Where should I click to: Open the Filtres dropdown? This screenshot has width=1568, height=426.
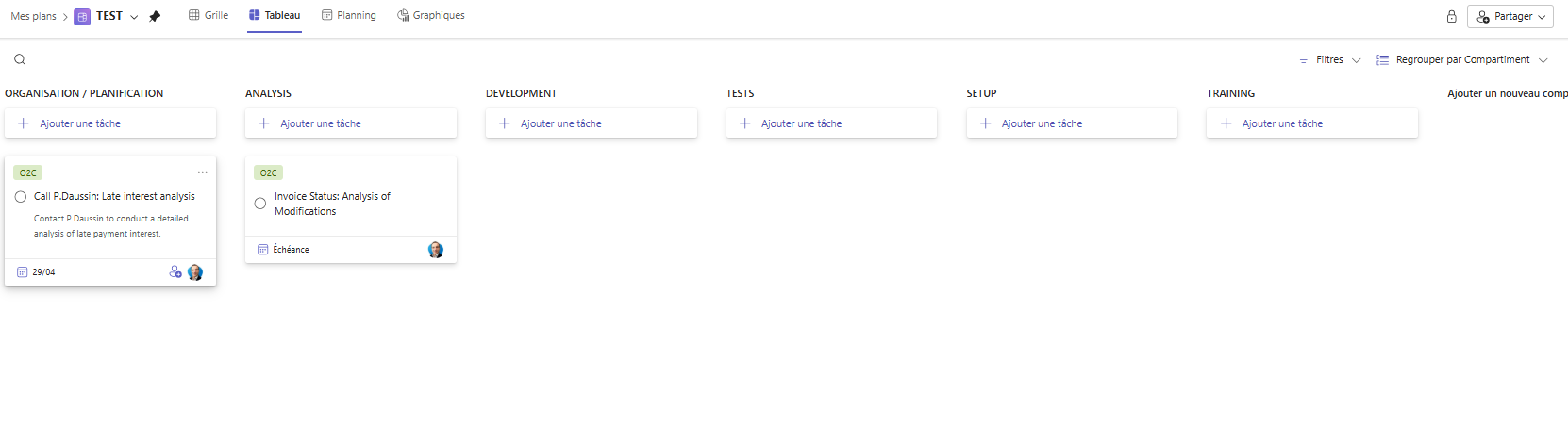coord(1329,59)
